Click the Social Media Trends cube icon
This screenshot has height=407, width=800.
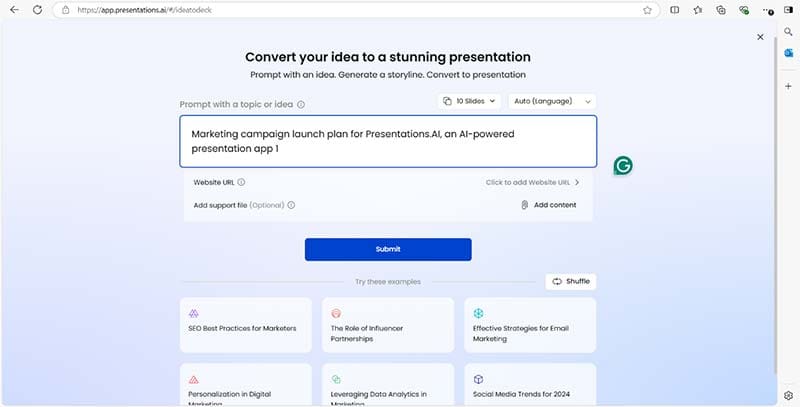pyautogui.click(x=478, y=379)
